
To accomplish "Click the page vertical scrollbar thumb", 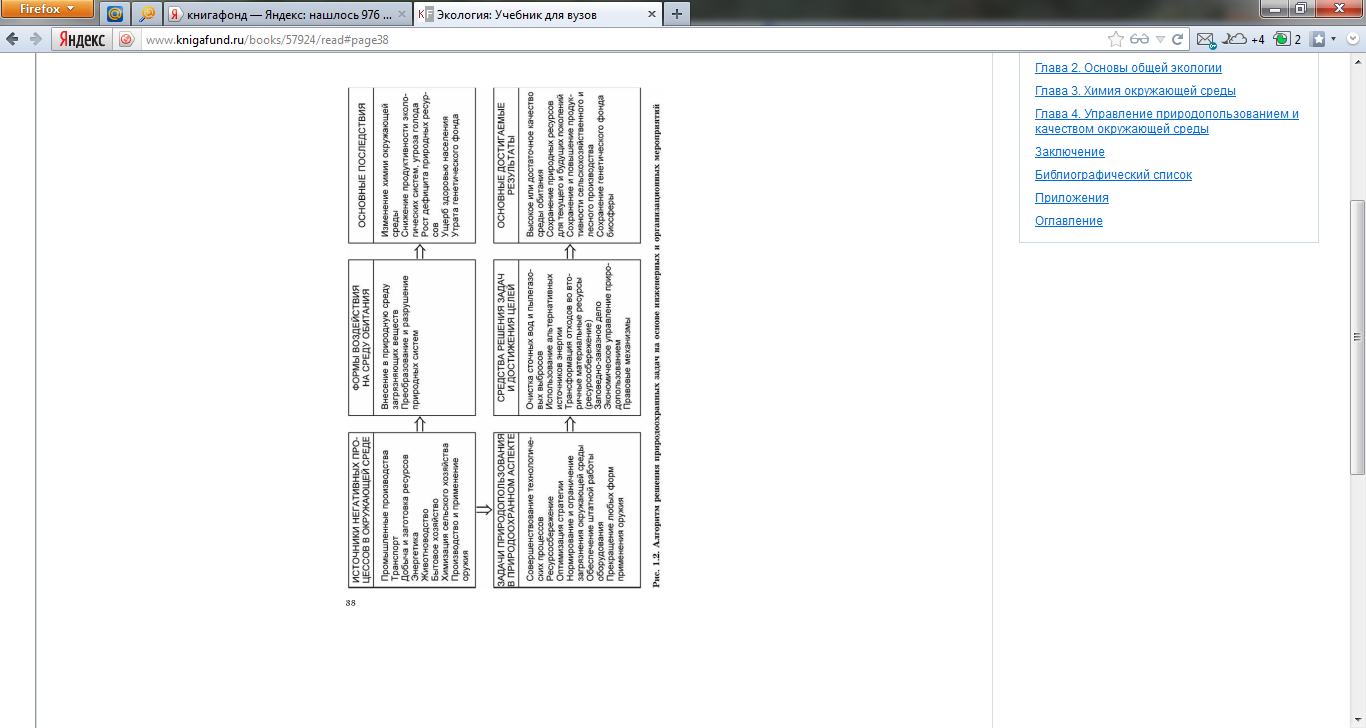I will (1357, 337).
